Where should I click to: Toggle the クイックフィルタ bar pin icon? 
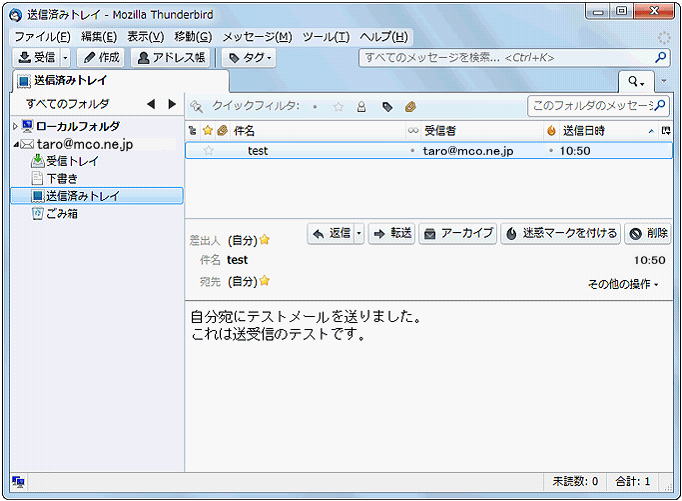(197, 106)
